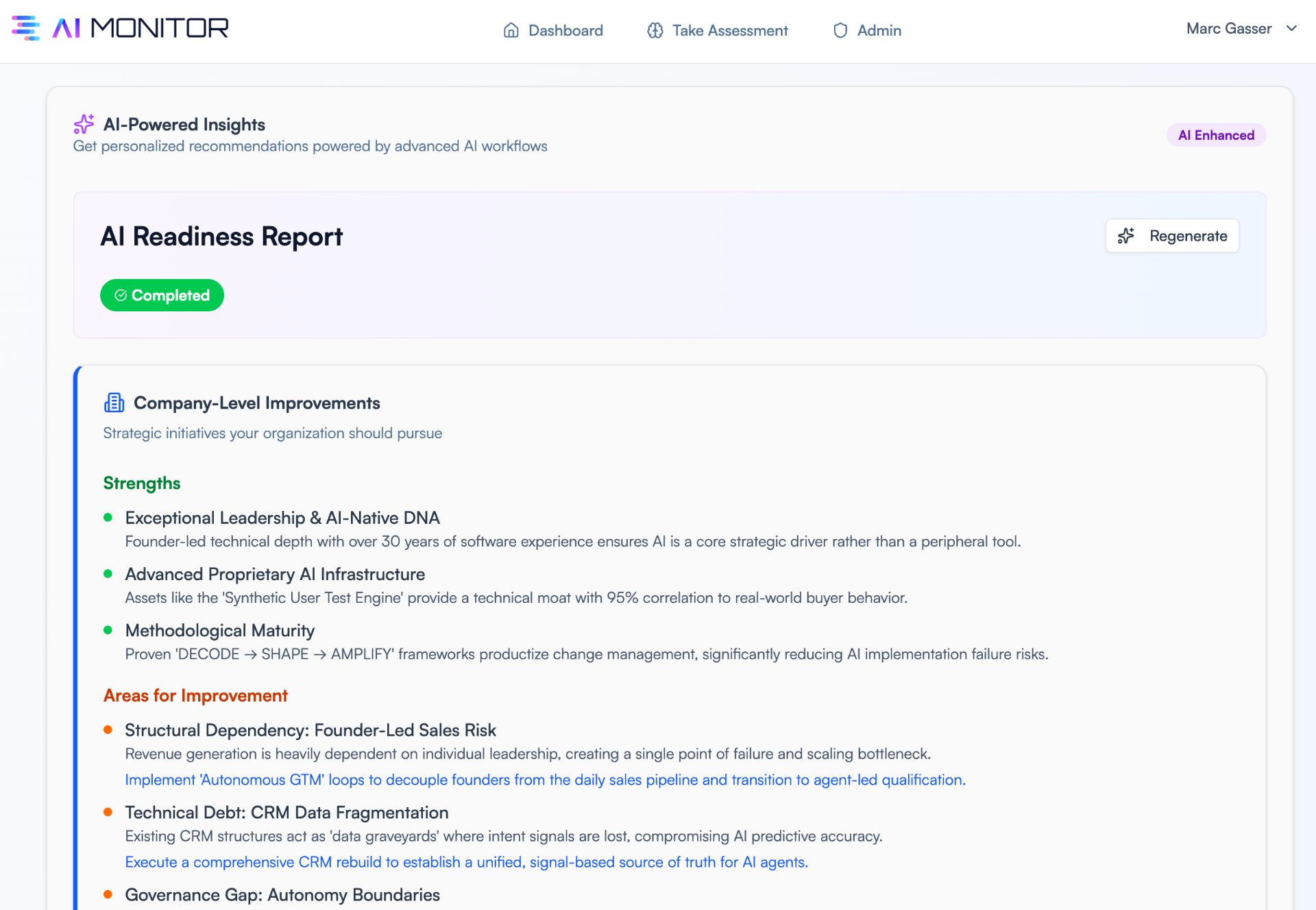
Task: Click 'Exceptional Leadership & AI-Native DNA' item
Action: coord(282,518)
